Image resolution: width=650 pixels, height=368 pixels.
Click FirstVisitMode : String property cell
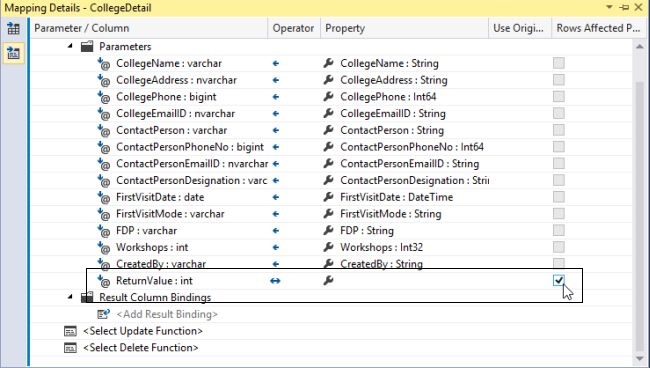pos(391,214)
